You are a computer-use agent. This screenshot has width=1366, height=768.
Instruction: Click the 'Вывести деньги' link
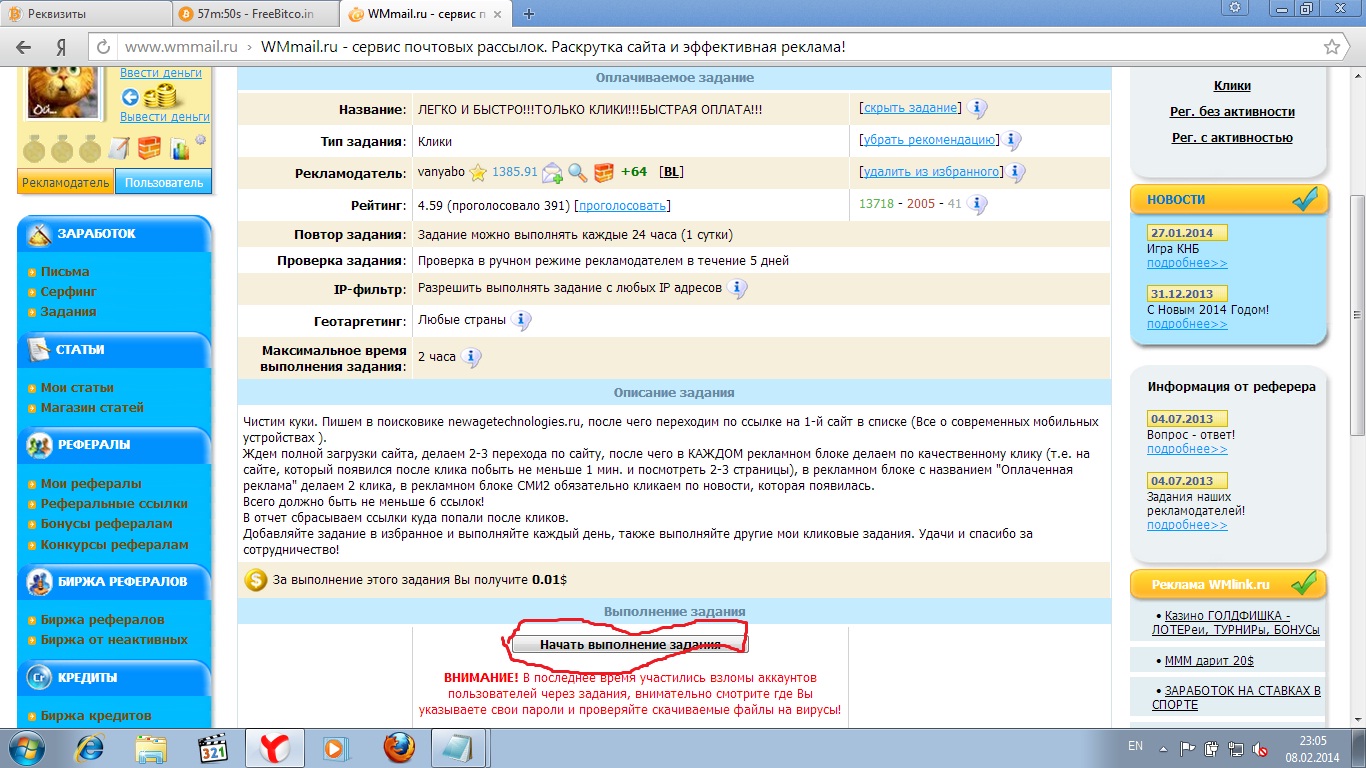pyautogui.click(x=165, y=117)
